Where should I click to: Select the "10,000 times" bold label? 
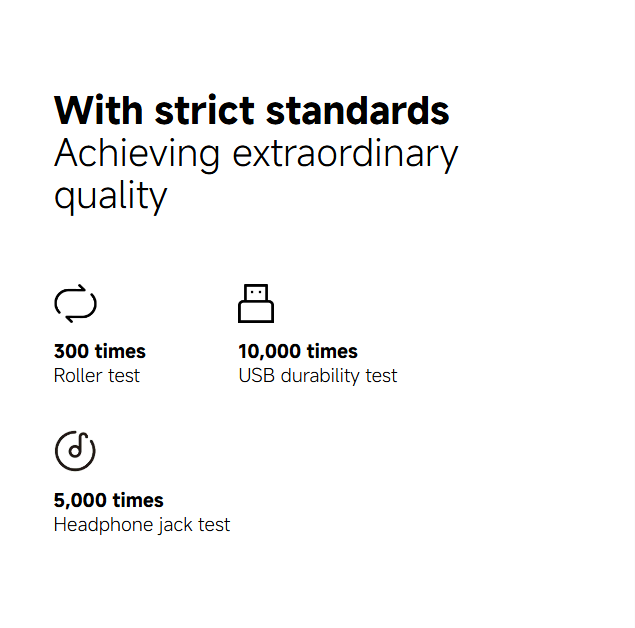click(x=298, y=351)
